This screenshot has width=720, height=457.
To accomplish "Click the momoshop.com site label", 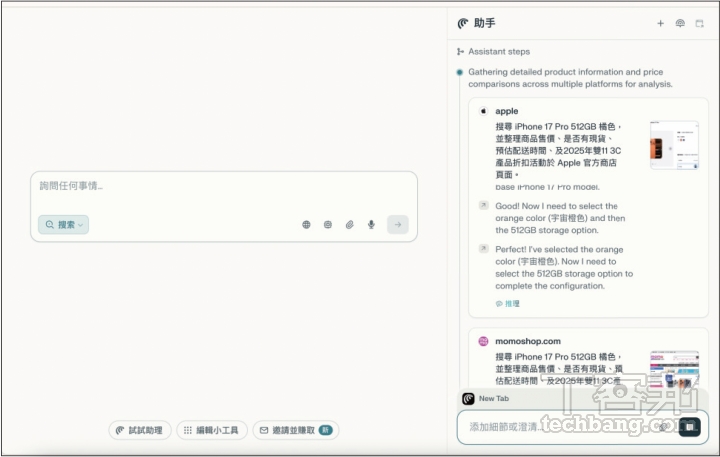I will (x=528, y=341).
